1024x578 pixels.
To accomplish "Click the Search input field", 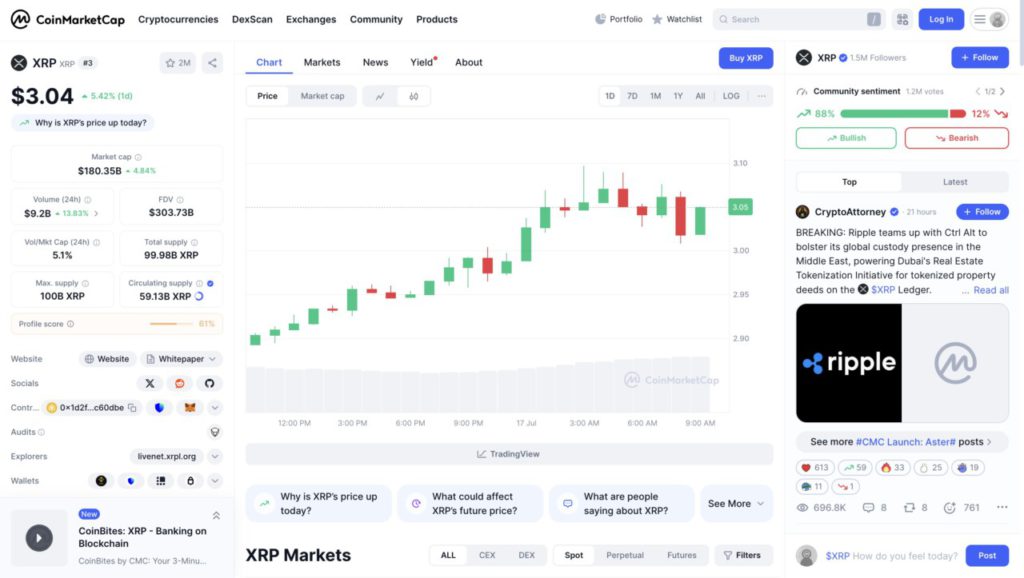I will 795,19.
